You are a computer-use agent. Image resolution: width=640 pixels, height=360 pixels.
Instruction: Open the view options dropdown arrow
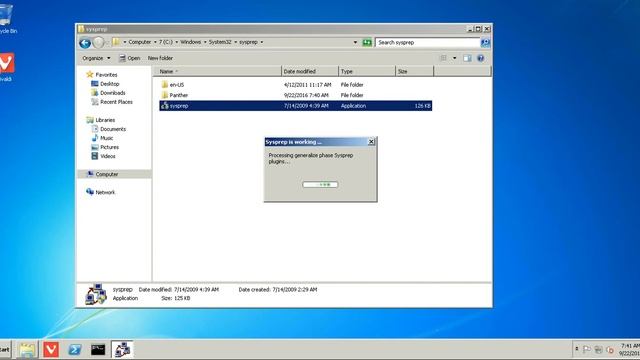(x=454, y=58)
